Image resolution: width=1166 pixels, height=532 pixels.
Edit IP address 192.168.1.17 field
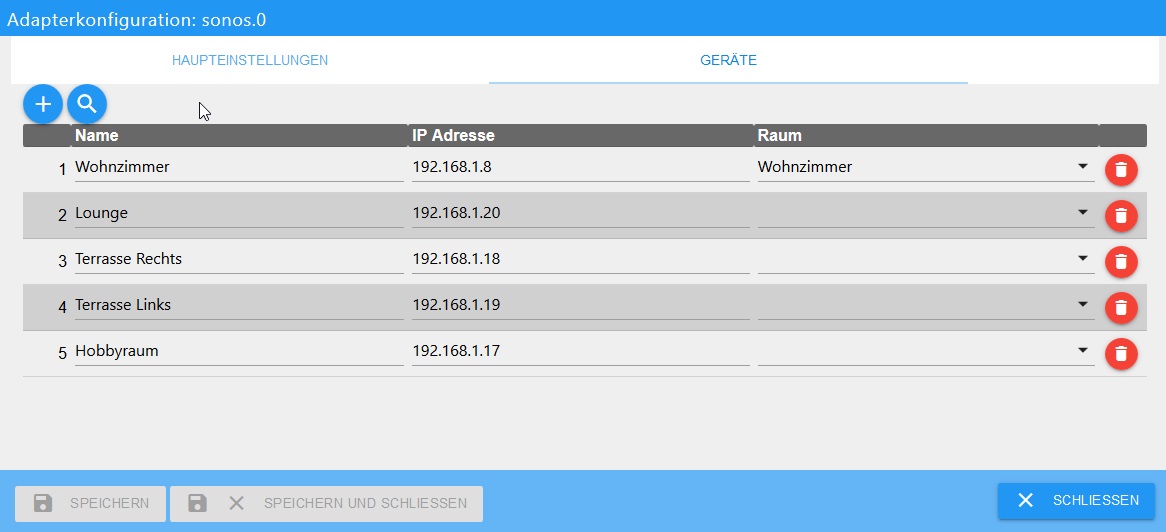click(581, 351)
